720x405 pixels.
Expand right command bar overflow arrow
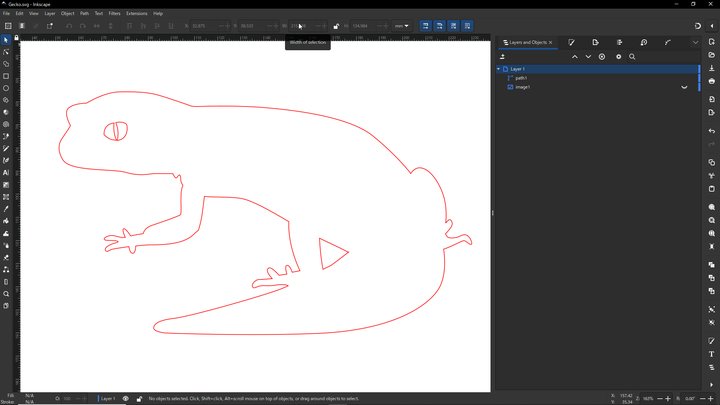pos(712,385)
